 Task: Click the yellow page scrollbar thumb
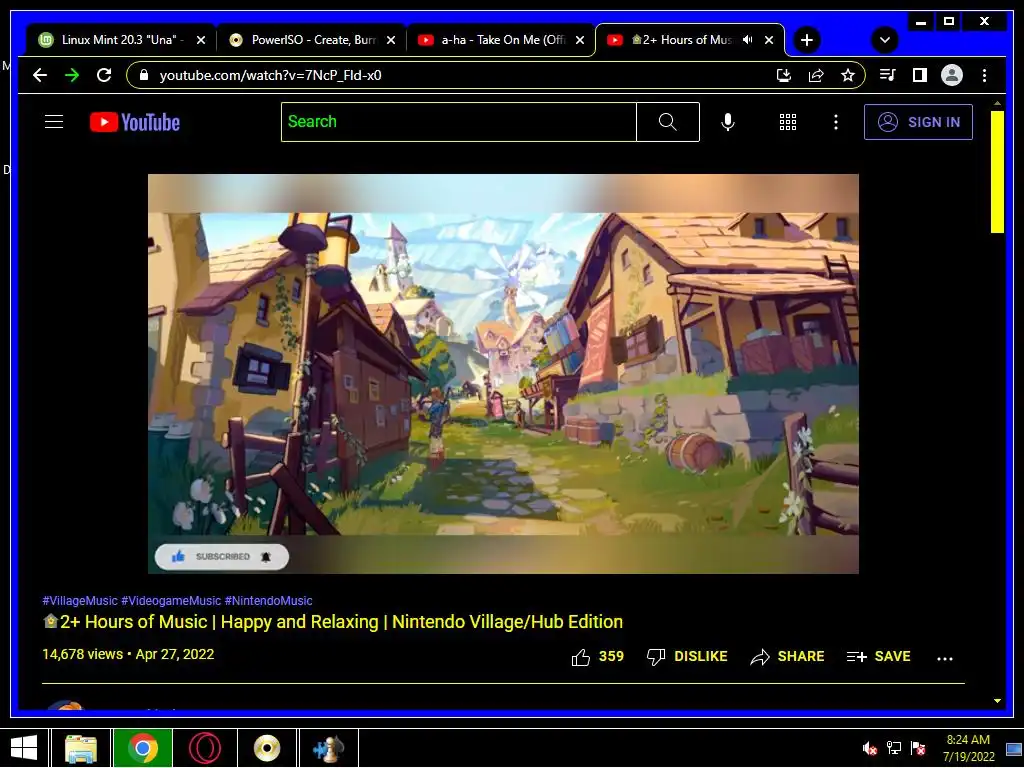click(997, 172)
